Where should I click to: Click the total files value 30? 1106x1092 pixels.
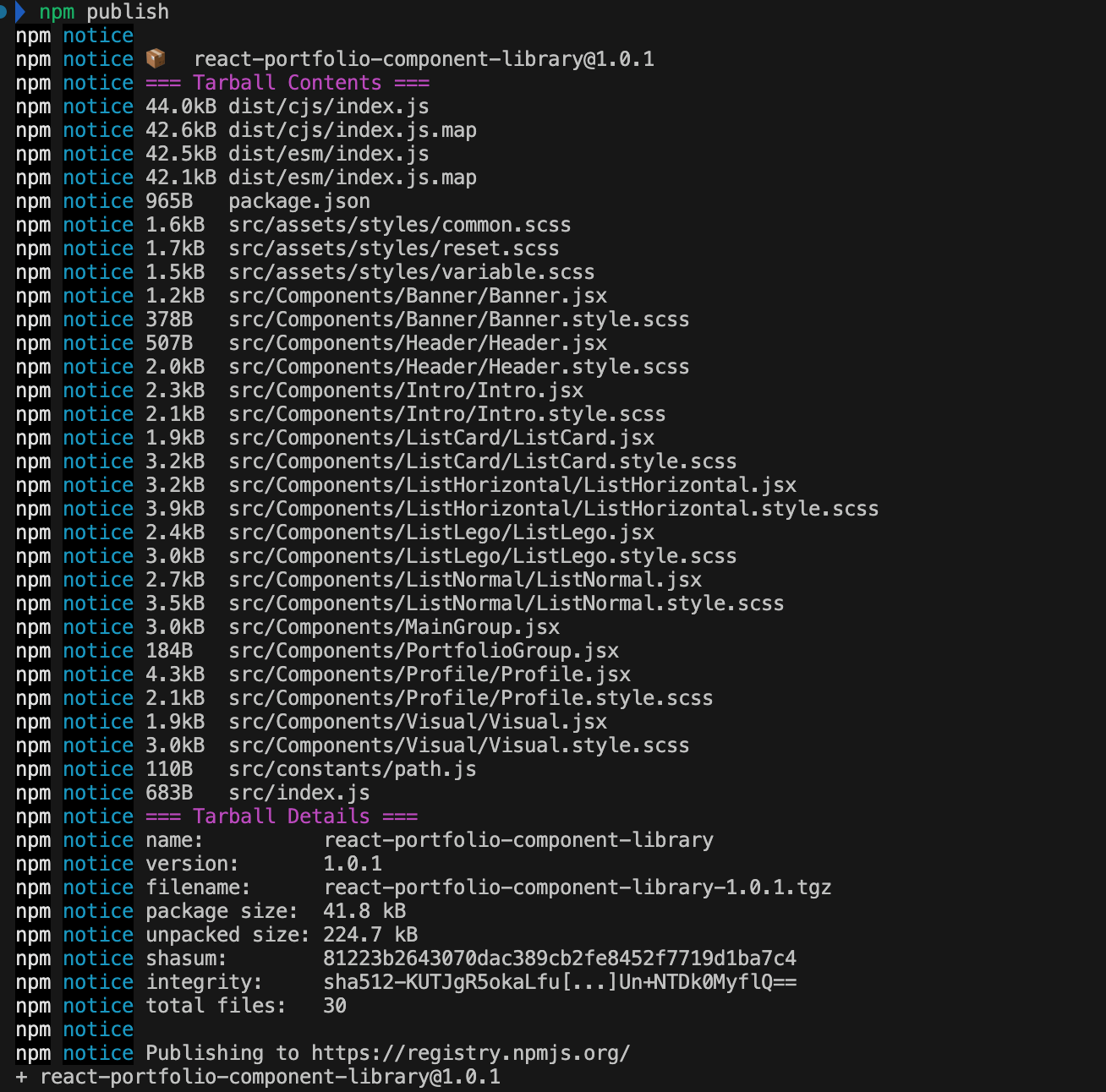(335, 1006)
